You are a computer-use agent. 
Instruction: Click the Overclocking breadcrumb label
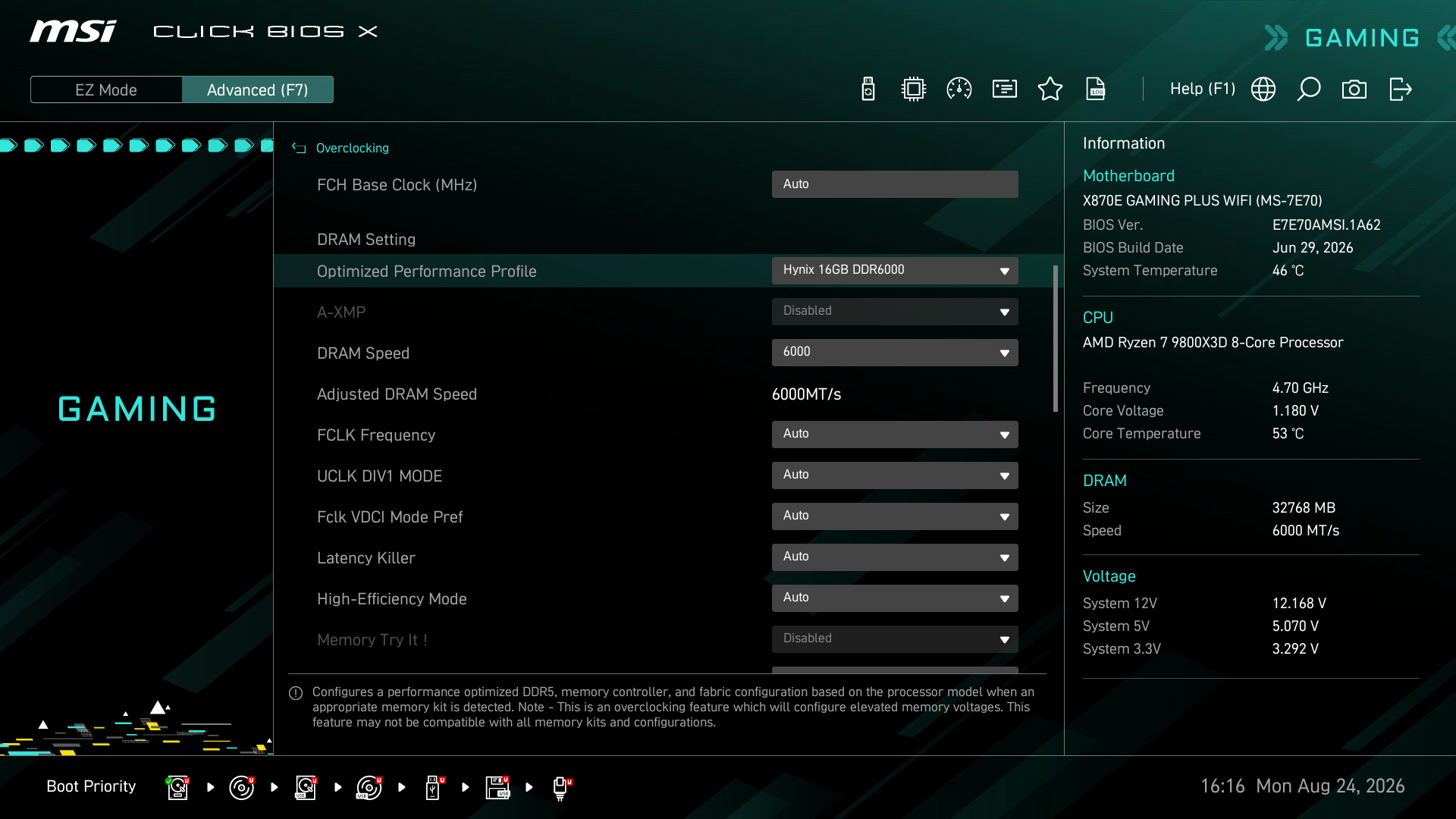click(x=353, y=149)
